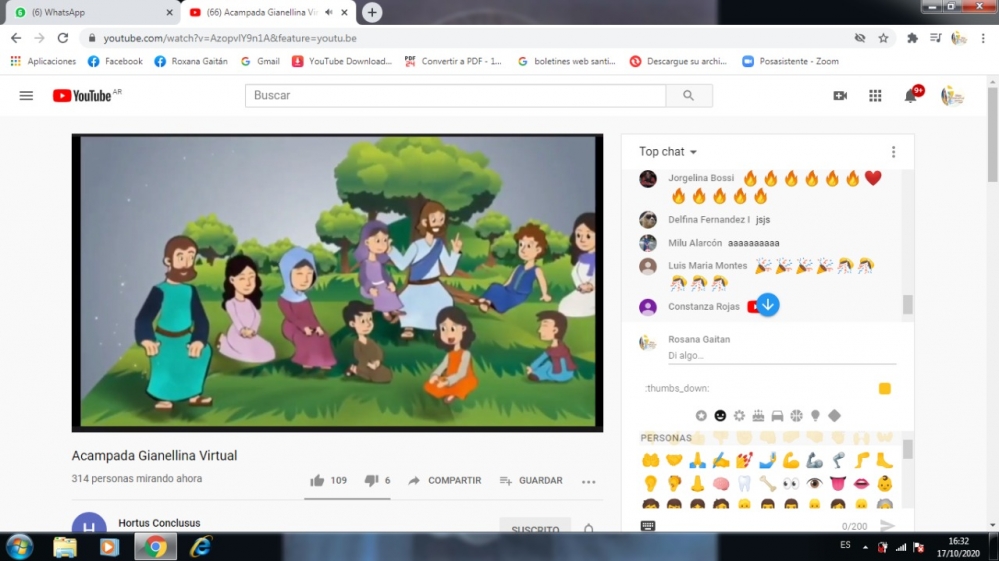
Task: Show hidden system tray icons arrow
Action: 865,546
